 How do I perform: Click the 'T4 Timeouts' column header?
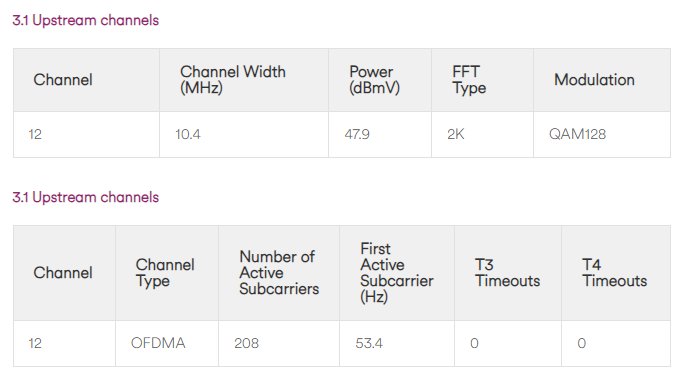point(615,273)
